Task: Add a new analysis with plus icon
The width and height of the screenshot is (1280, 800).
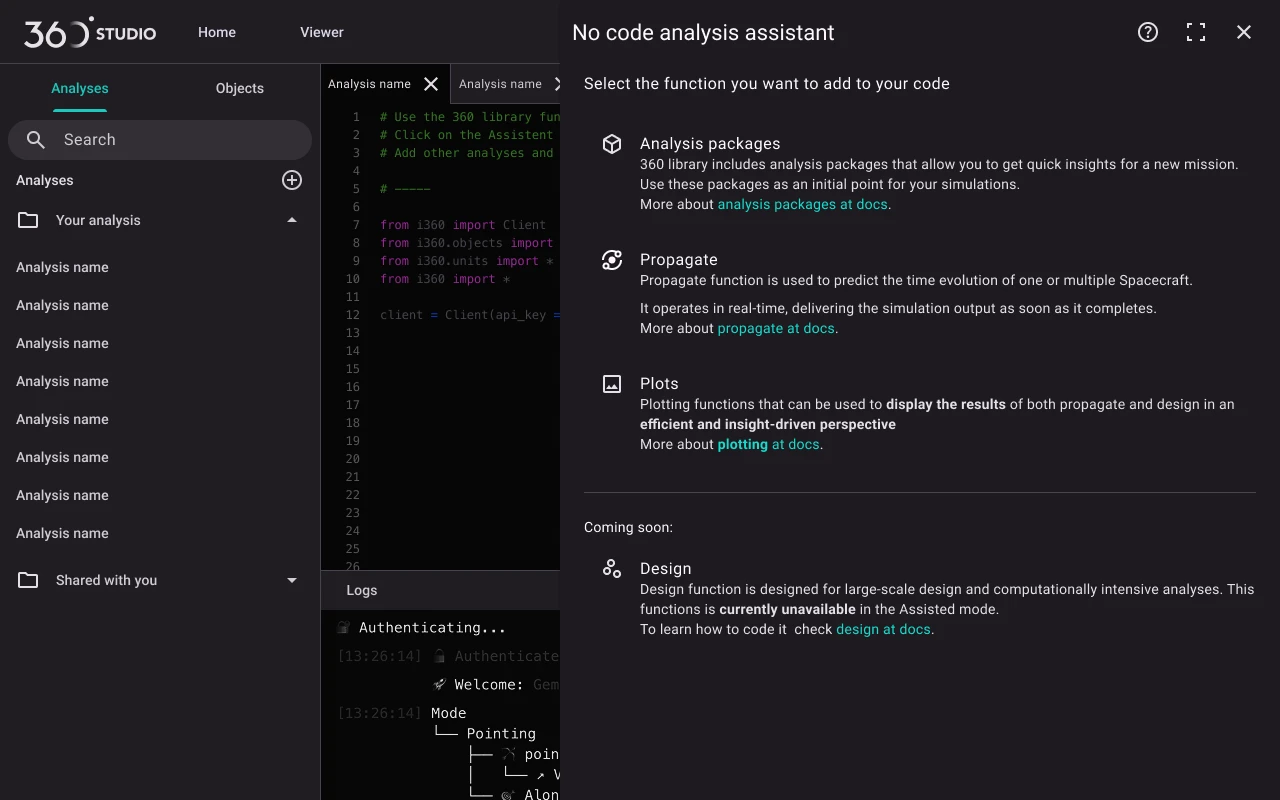Action: pyautogui.click(x=292, y=180)
